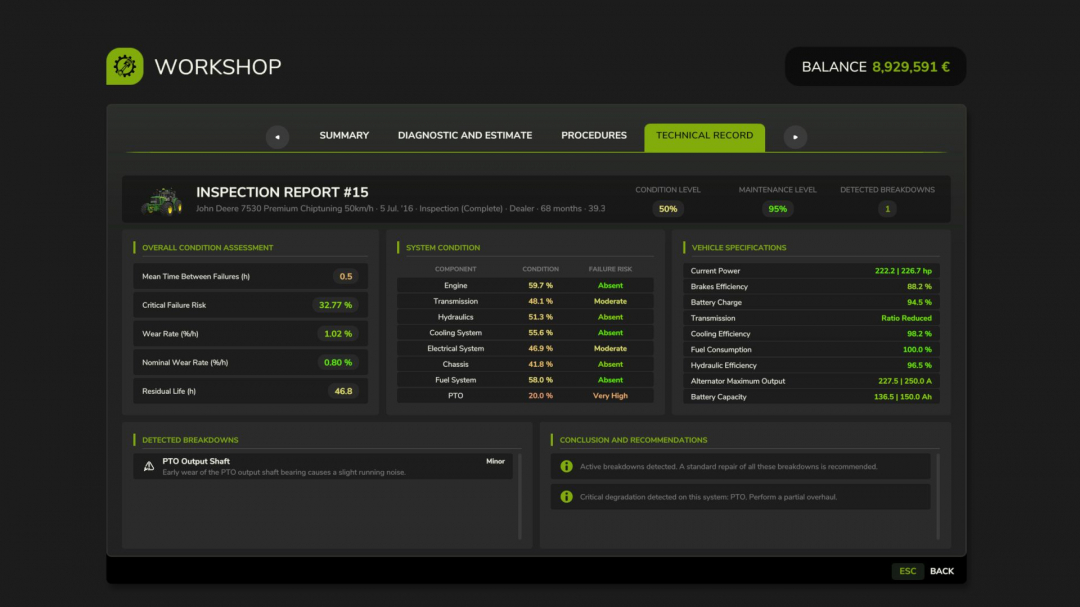Click the PTO Output Shaft warning icon

point(149,466)
